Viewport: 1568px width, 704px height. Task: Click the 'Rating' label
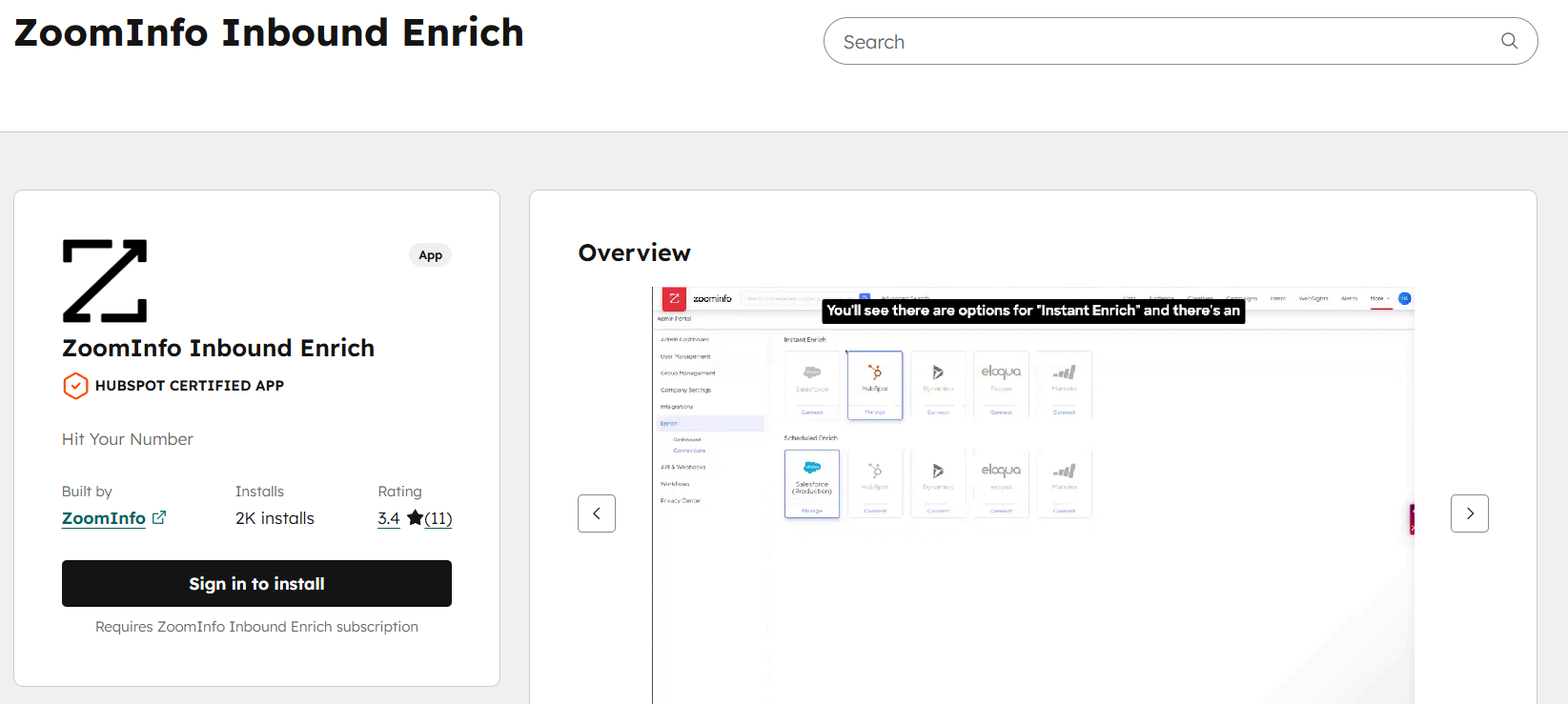click(x=399, y=492)
